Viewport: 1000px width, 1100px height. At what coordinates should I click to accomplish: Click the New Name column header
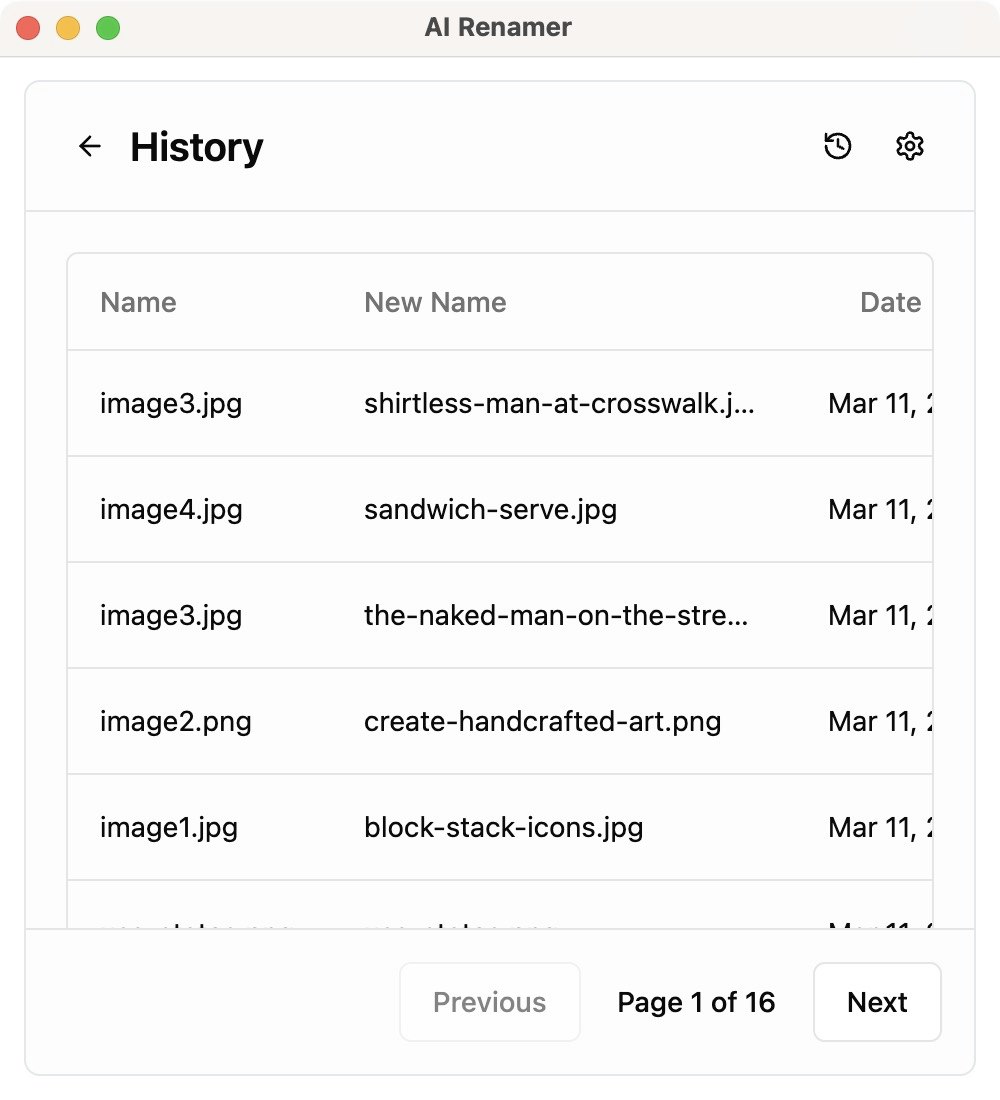coord(435,302)
